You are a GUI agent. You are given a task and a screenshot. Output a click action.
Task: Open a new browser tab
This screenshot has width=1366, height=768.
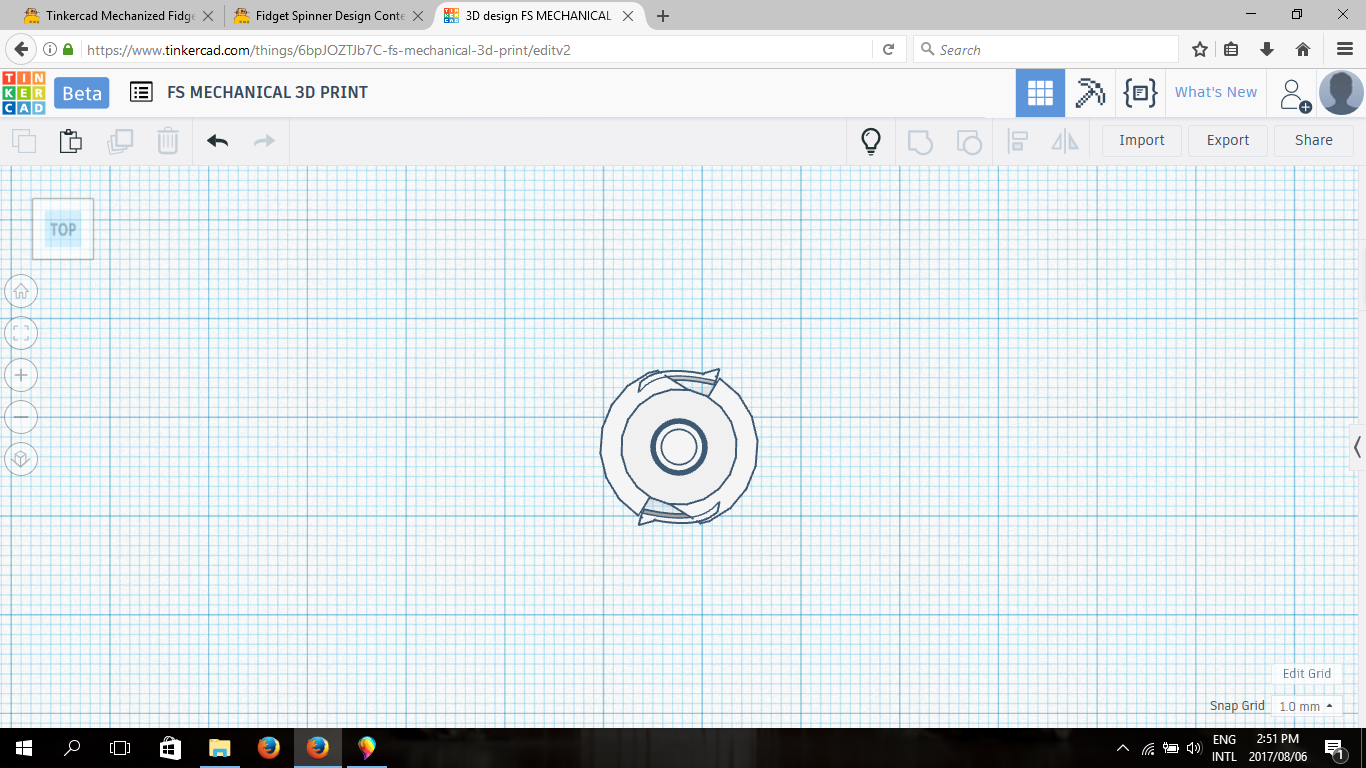[x=663, y=16]
